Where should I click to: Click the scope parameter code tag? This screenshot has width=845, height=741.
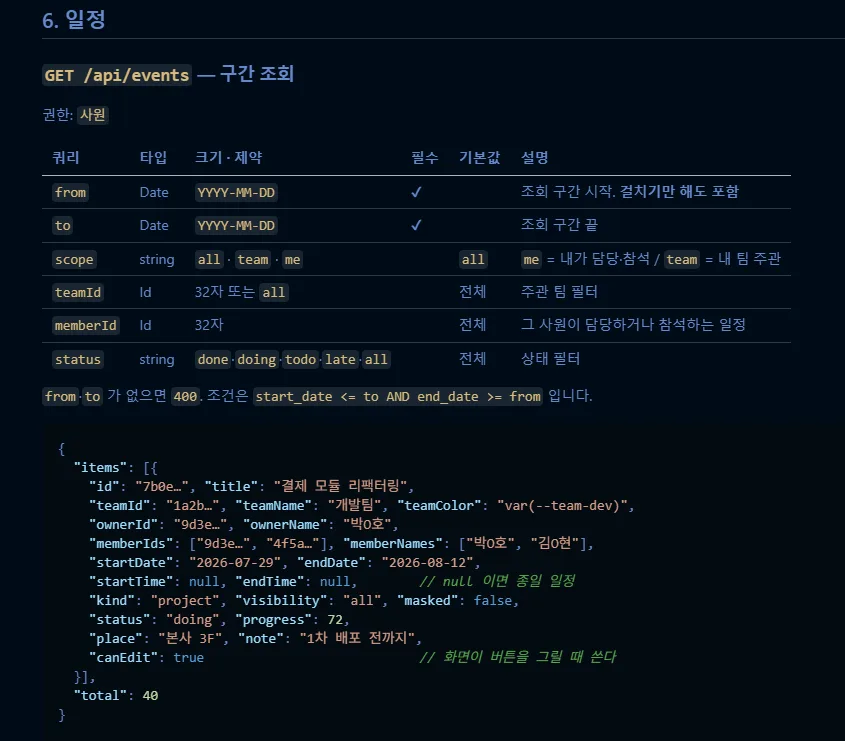74,260
